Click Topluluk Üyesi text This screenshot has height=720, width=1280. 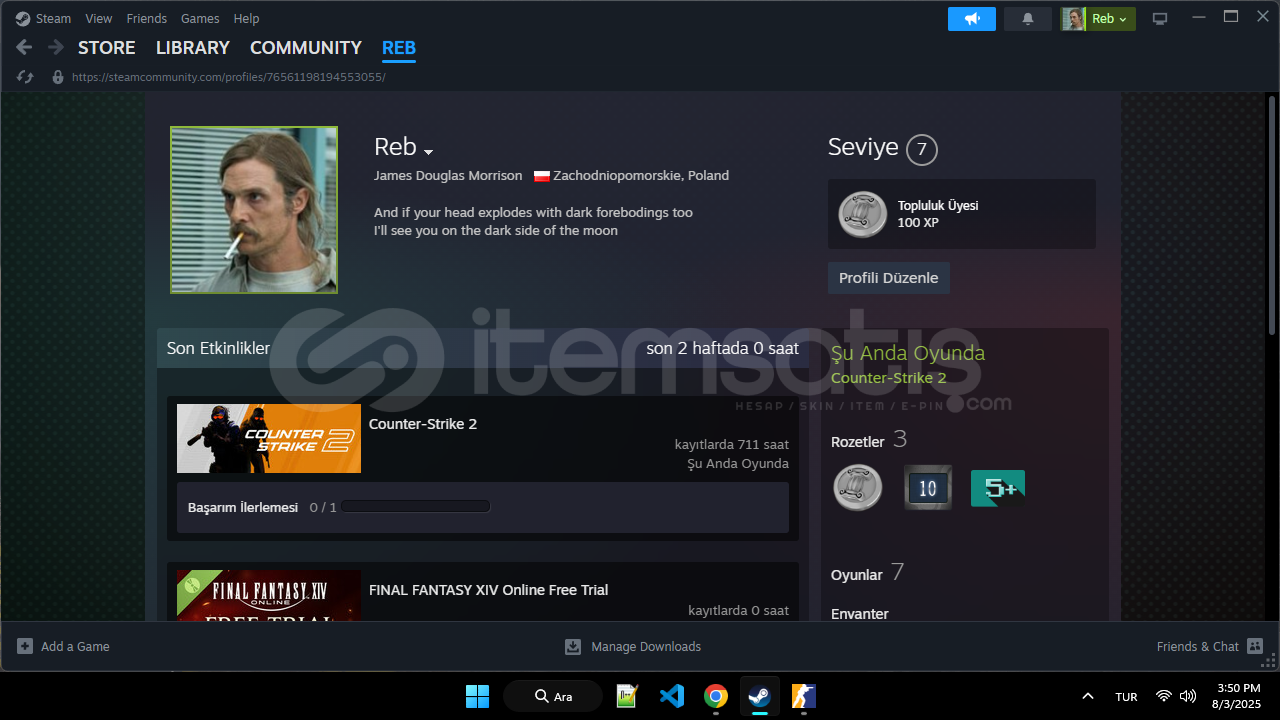tap(938, 205)
